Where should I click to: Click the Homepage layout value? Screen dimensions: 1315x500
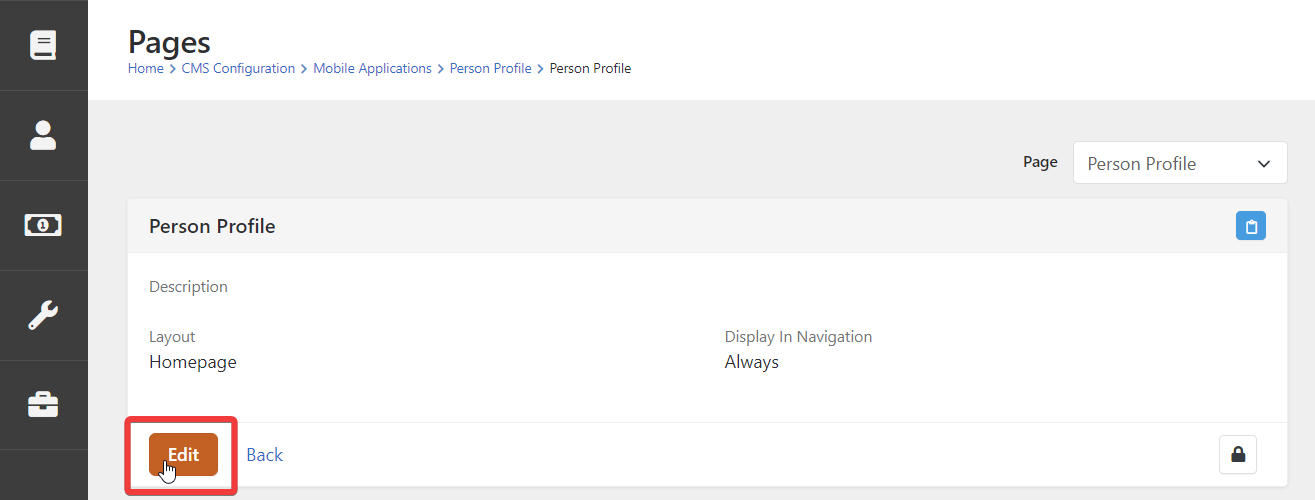coord(192,362)
